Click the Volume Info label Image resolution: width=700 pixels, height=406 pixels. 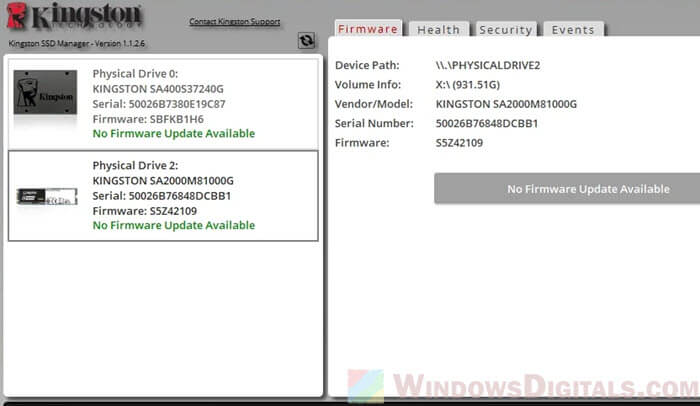click(368, 85)
